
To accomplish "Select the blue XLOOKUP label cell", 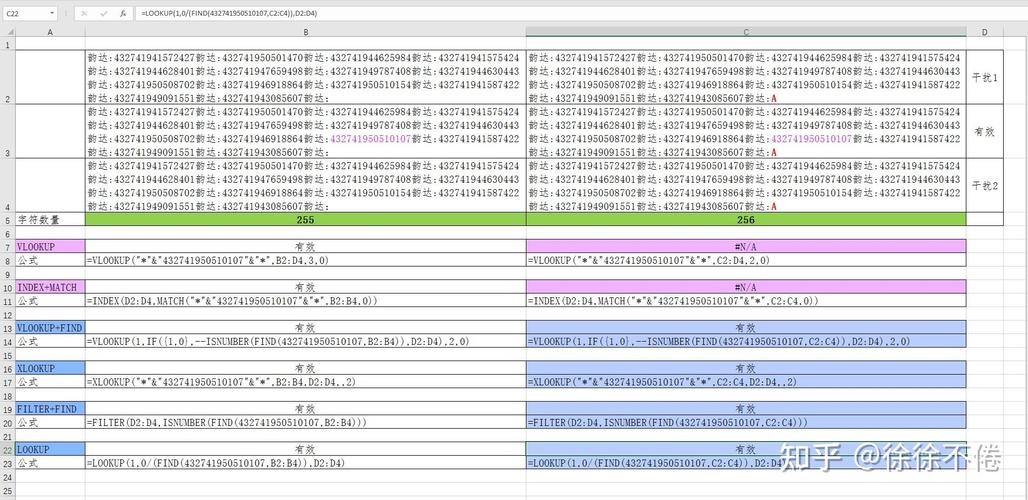I will (x=50, y=368).
